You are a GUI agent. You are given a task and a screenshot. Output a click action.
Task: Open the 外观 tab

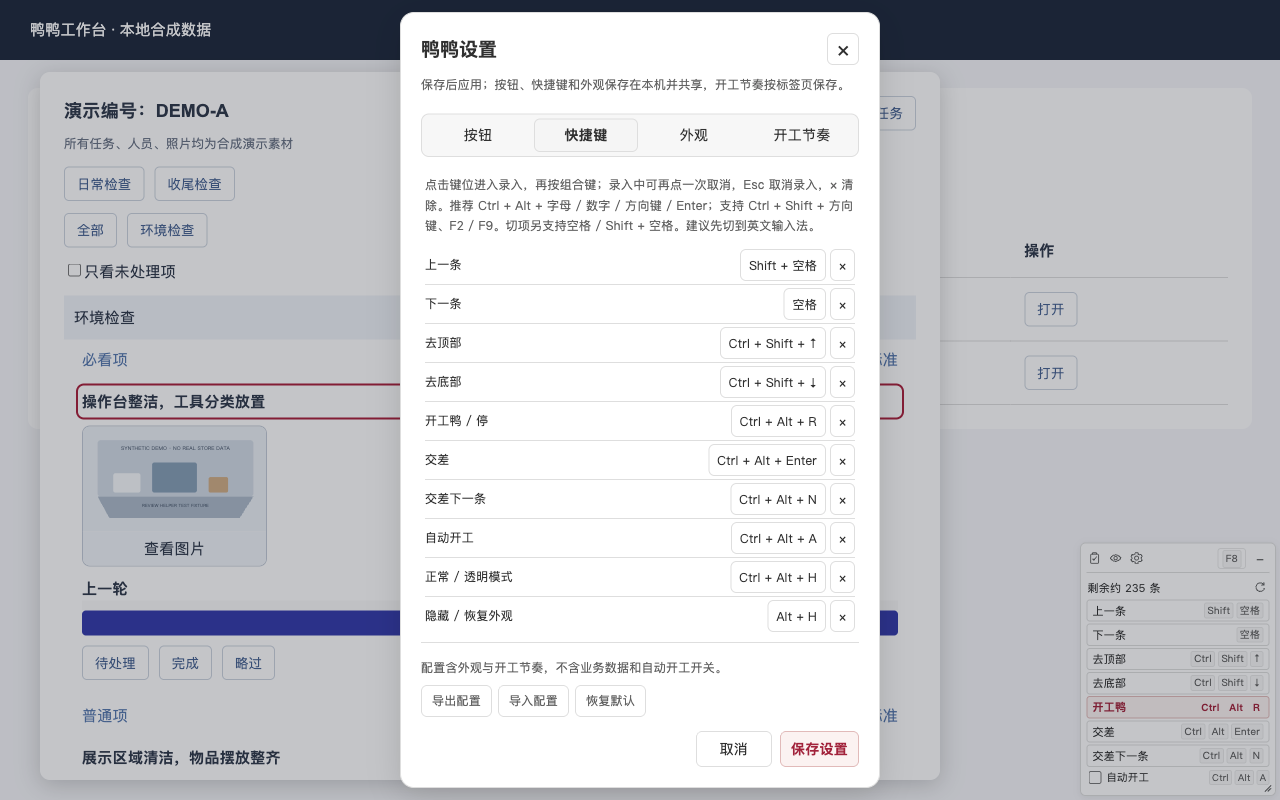tap(694, 135)
